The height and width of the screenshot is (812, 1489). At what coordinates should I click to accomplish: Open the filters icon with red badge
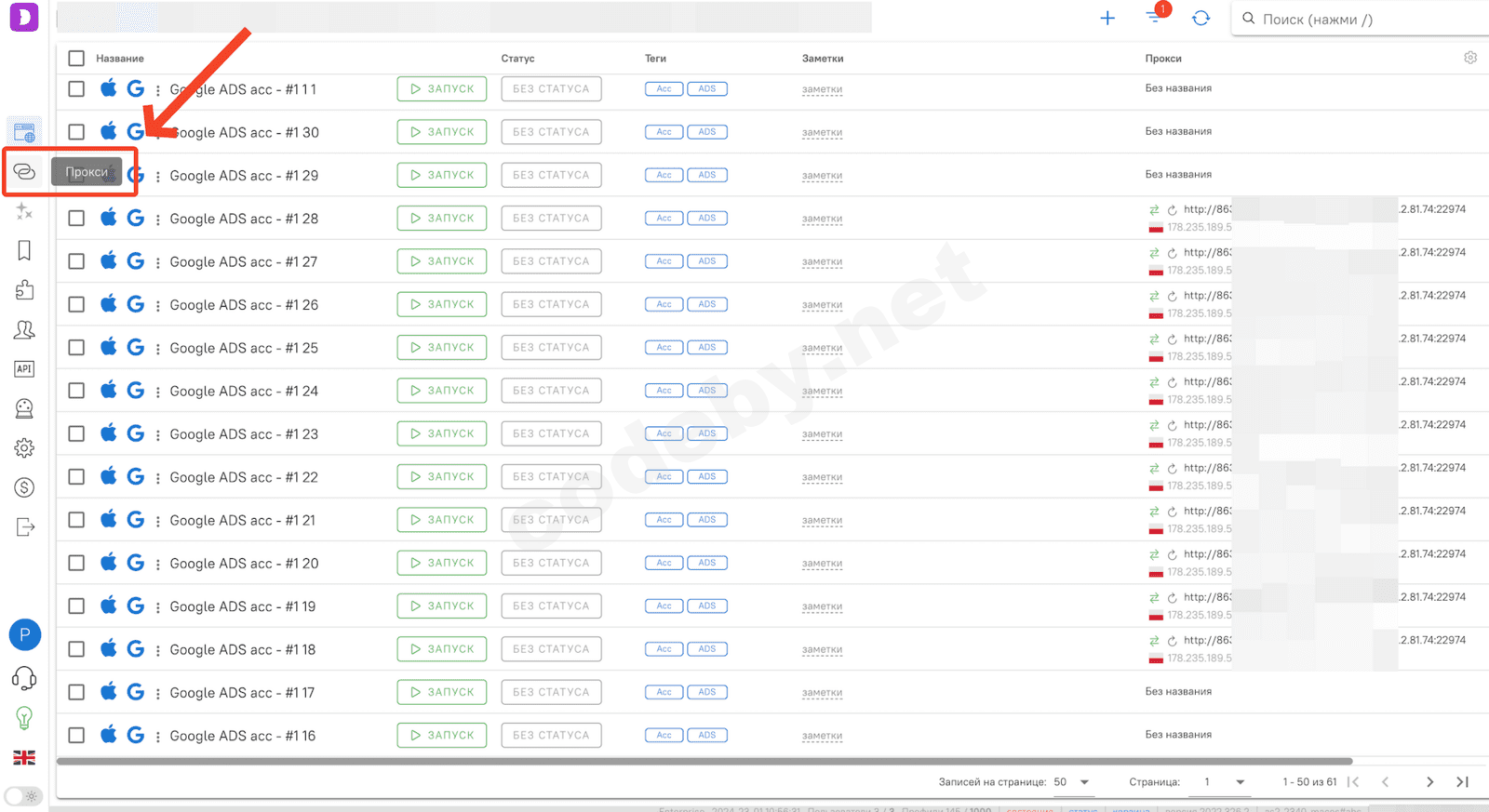pos(1155,18)
